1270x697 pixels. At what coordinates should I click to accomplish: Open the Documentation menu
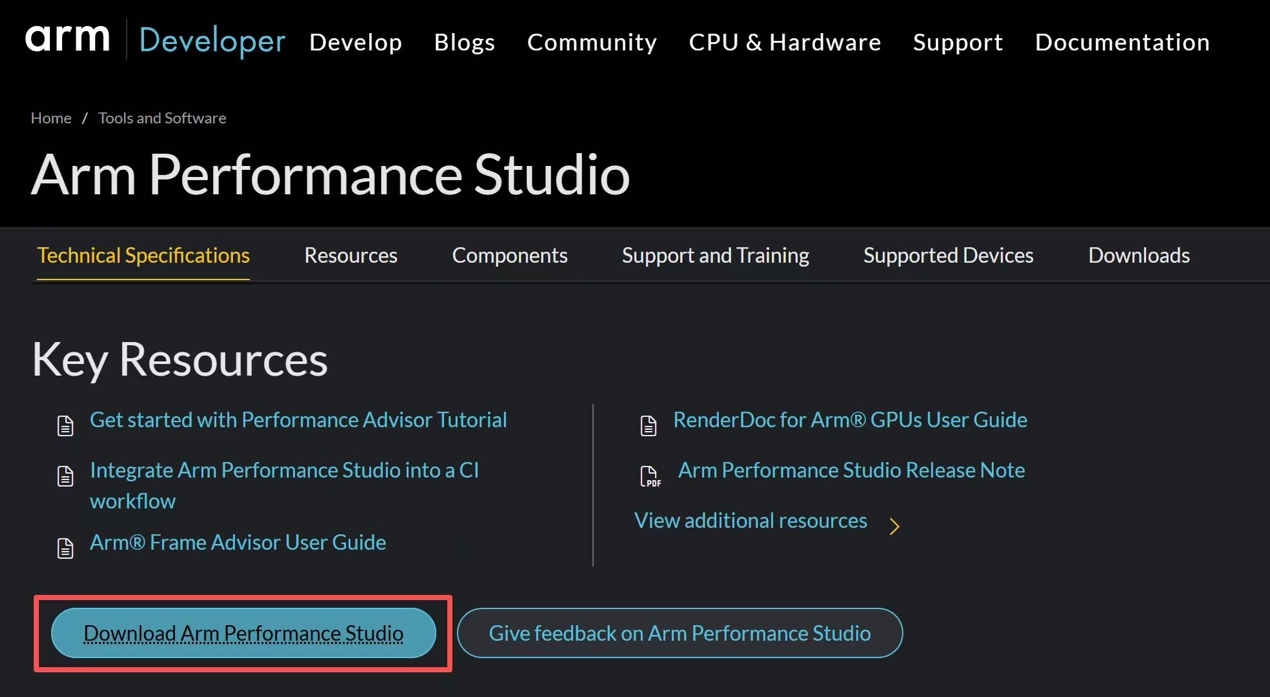tap(1122, 42)
